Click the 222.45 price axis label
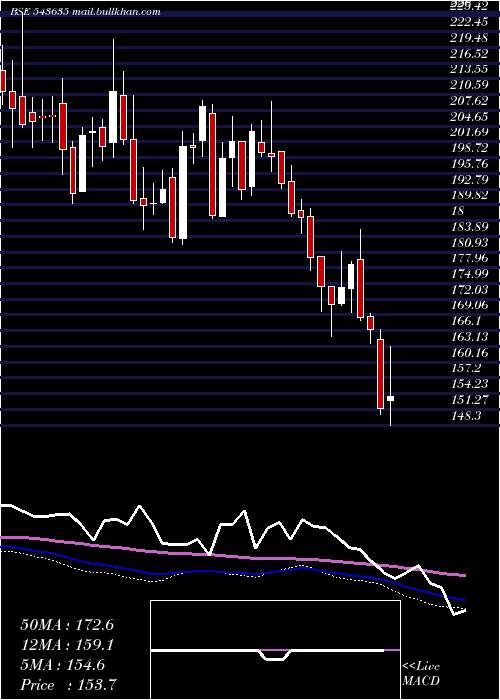500x700 pixels. coord(467,22)
